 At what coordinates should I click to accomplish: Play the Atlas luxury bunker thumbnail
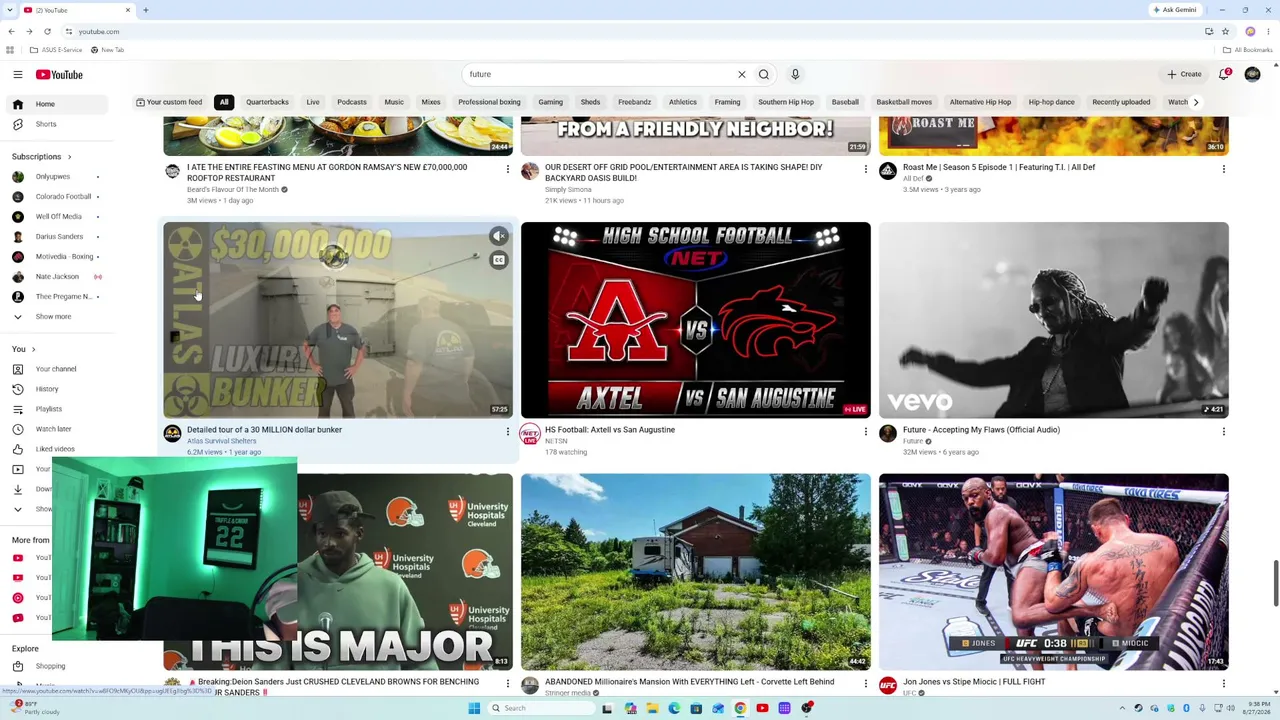click(338, 320)
